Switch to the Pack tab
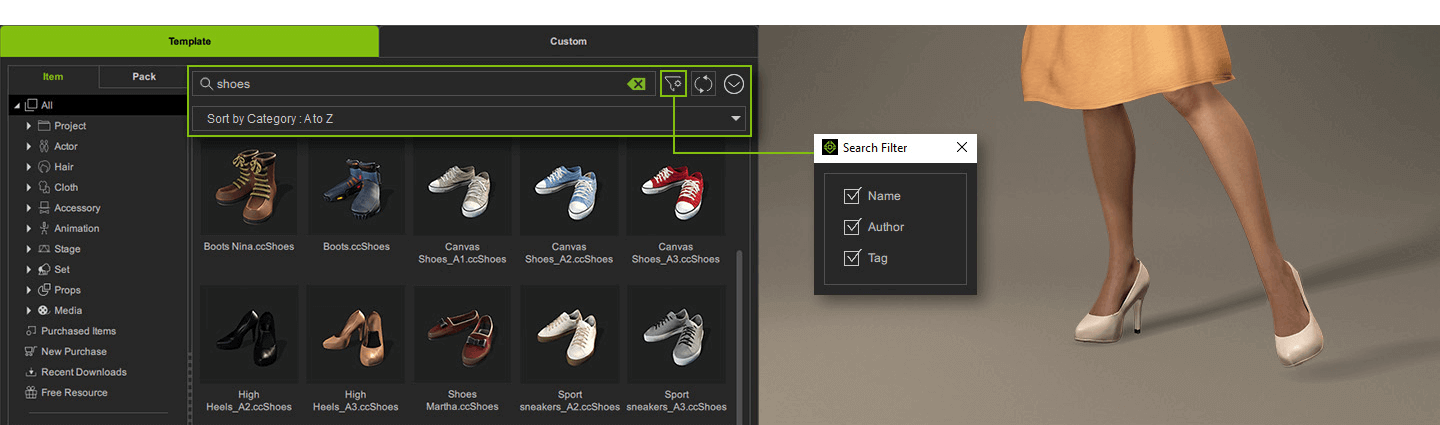The height and width of the screenshot is (425, 1440). (x=144, y=77)
